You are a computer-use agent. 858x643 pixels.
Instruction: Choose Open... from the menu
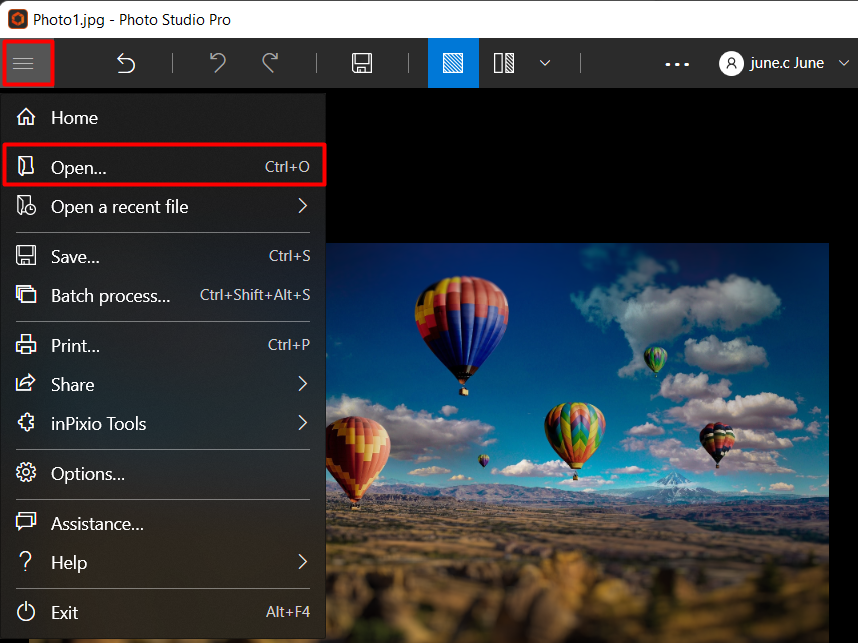pyautogui.click(x=164, y=166)
